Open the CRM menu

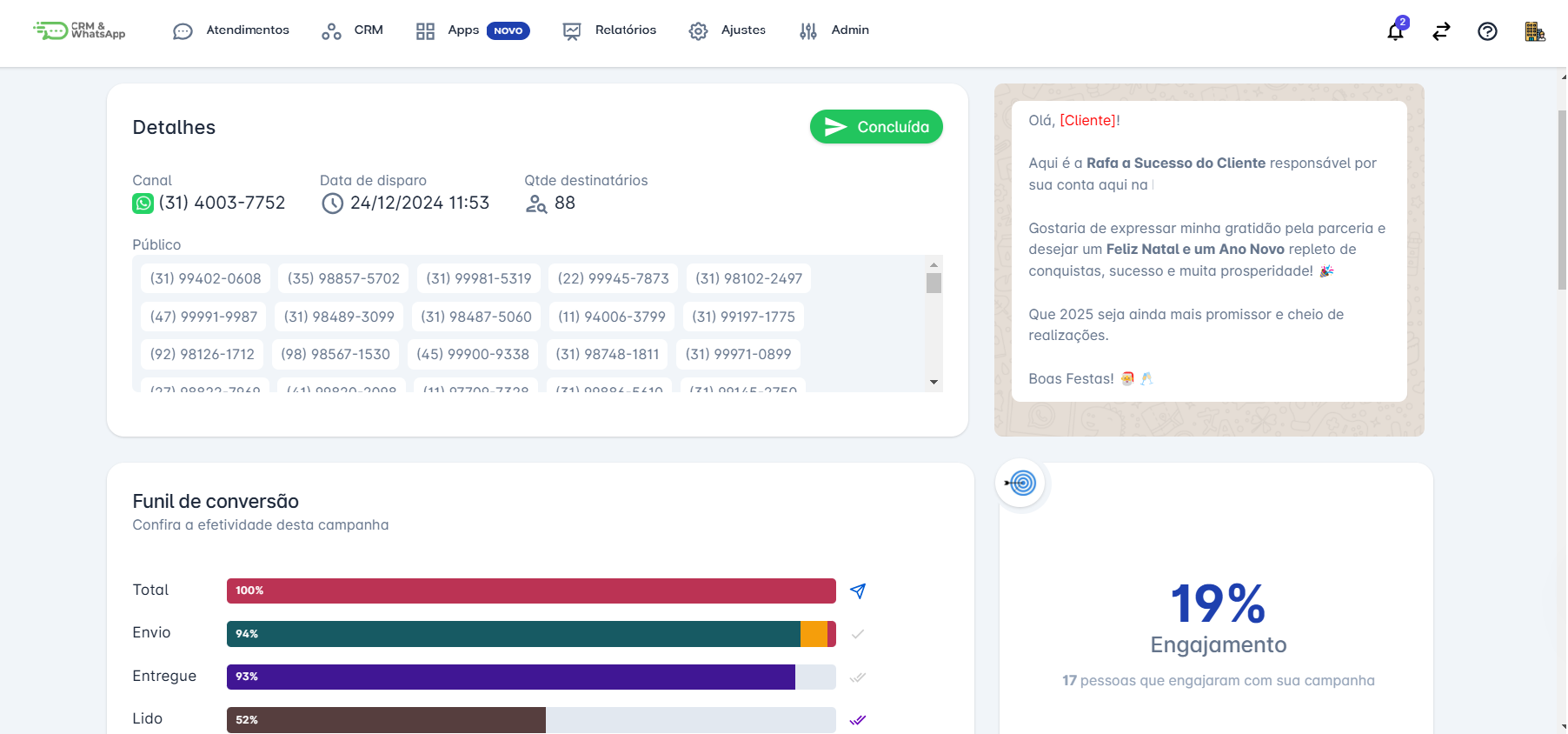pyautogui.click(x=352, y=30)
